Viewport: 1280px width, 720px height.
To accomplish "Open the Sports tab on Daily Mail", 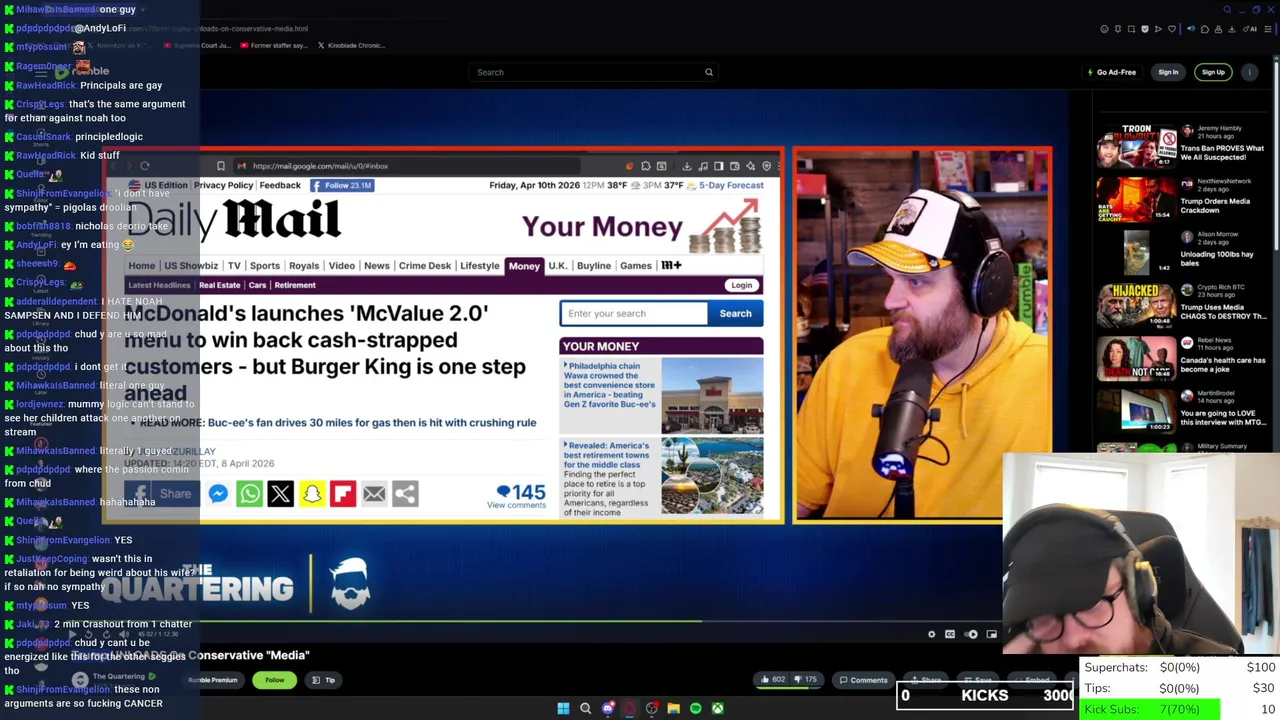I will pos(265,266).
